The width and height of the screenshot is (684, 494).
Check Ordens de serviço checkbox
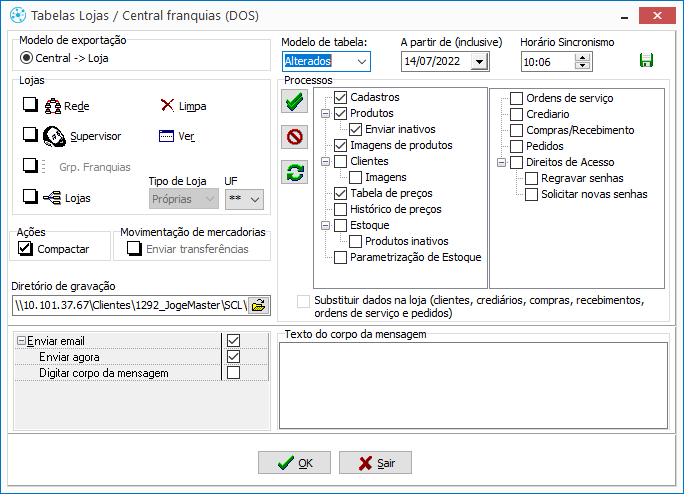tap(516, 98)
